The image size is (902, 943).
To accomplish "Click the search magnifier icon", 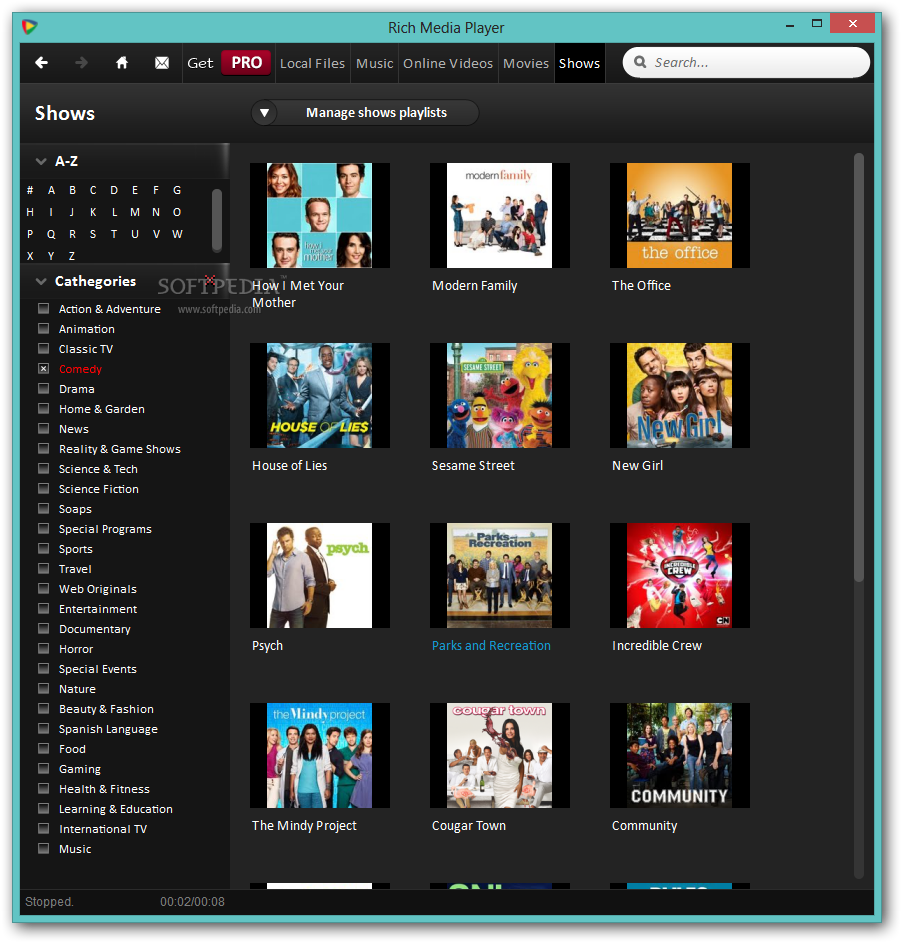I will 640,62.
